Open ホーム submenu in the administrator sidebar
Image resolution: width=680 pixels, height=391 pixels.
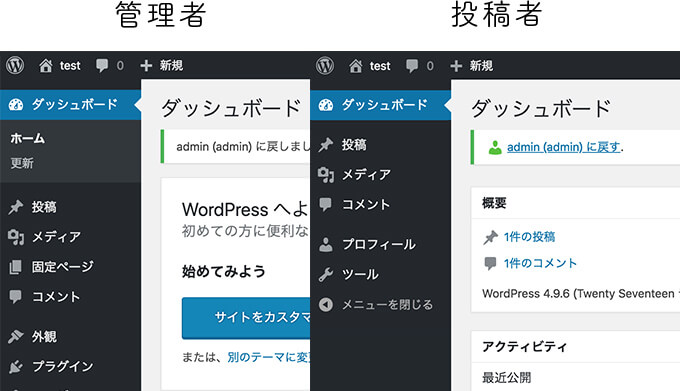pyautogui.click(x=28, y=139)
